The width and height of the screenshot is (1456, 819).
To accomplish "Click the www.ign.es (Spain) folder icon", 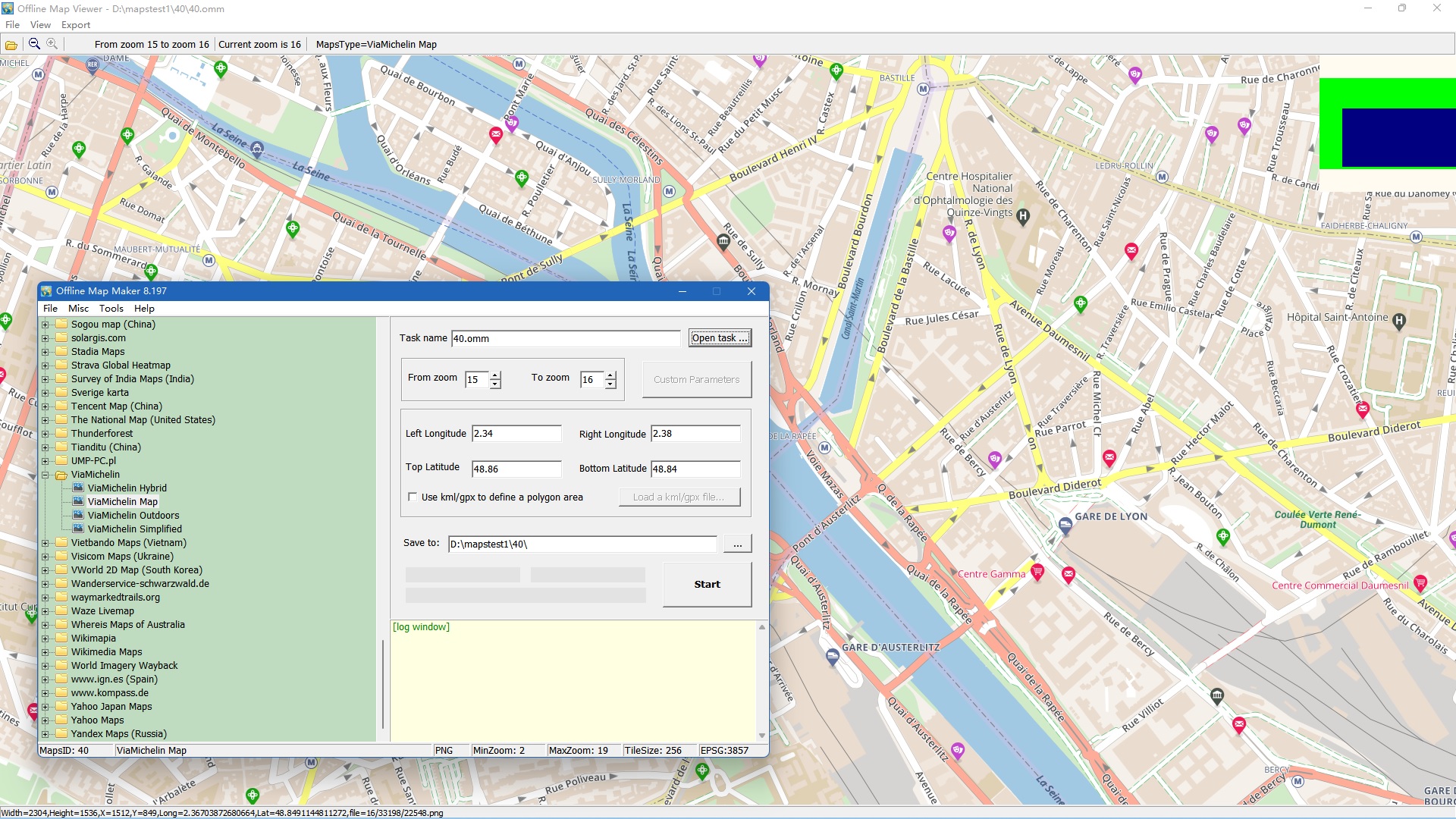I will [61, 679].
